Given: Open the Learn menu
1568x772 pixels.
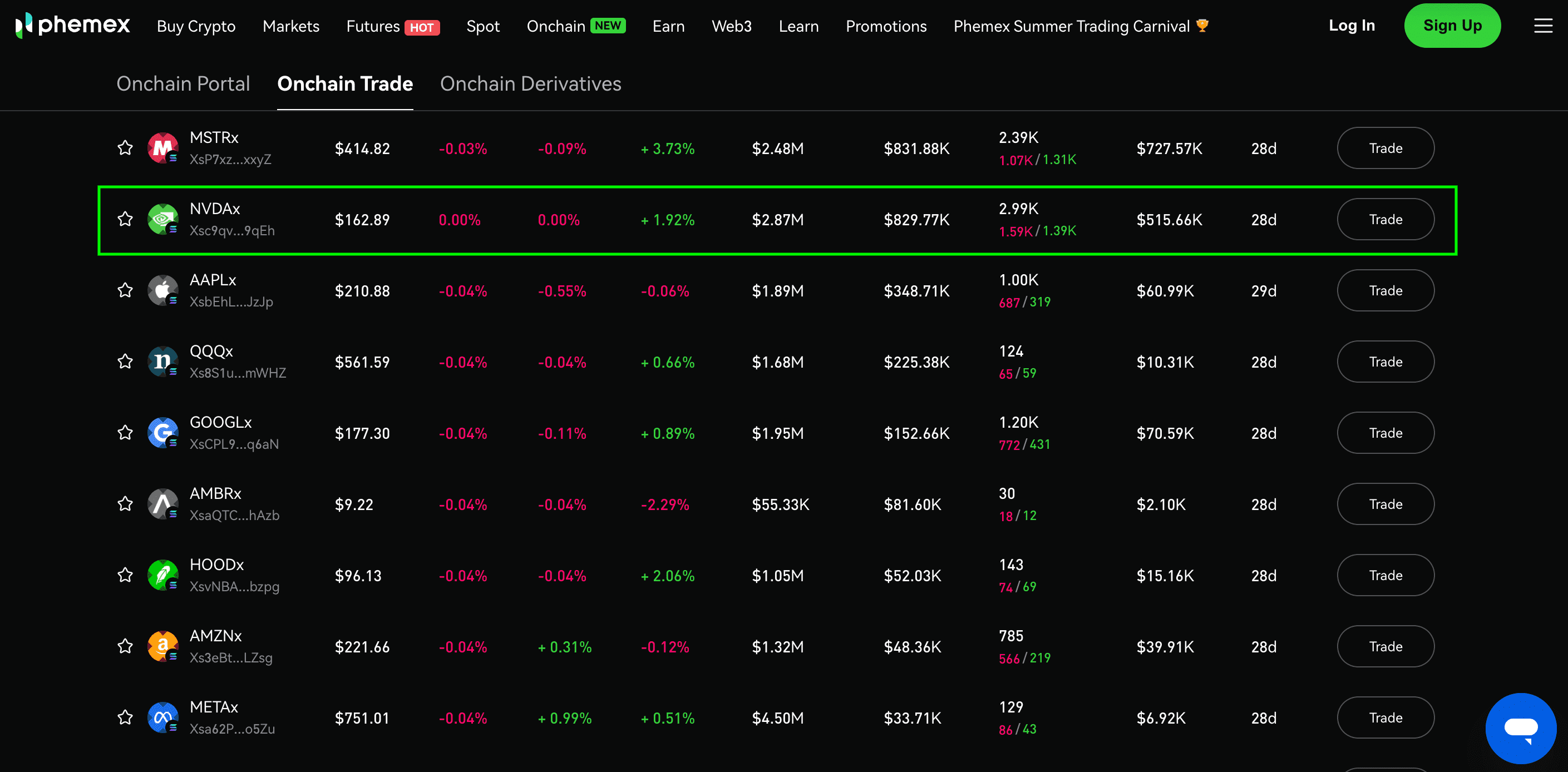Looking at the screenshot, I should click(798, 26).
